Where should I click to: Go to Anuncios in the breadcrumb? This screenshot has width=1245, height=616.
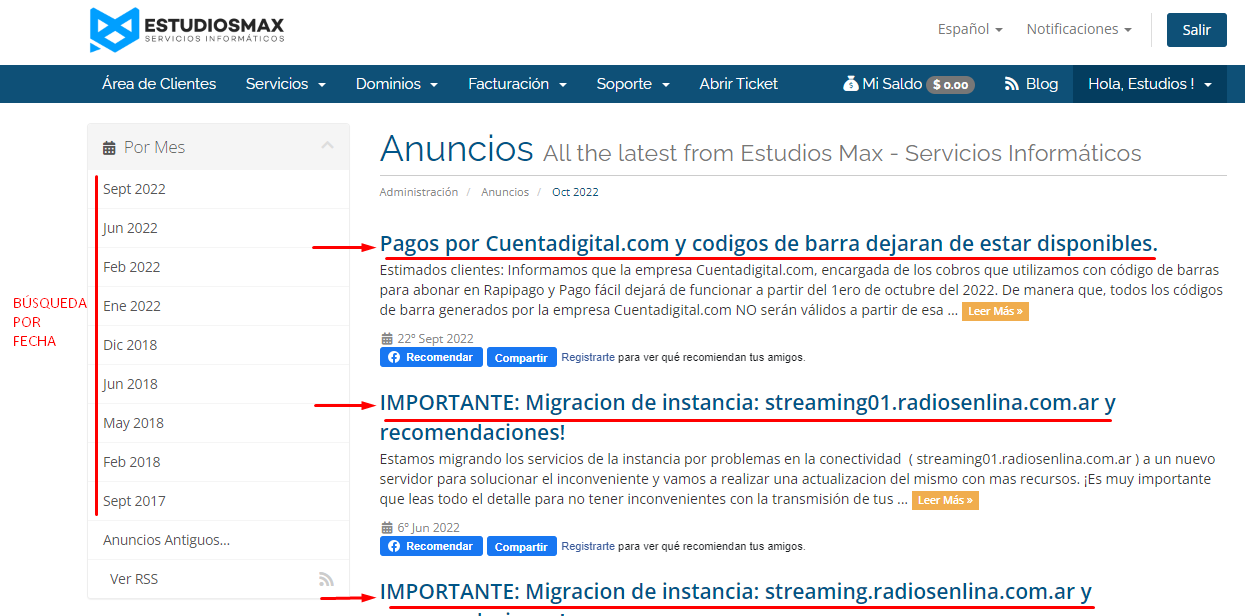click(504, 192)
